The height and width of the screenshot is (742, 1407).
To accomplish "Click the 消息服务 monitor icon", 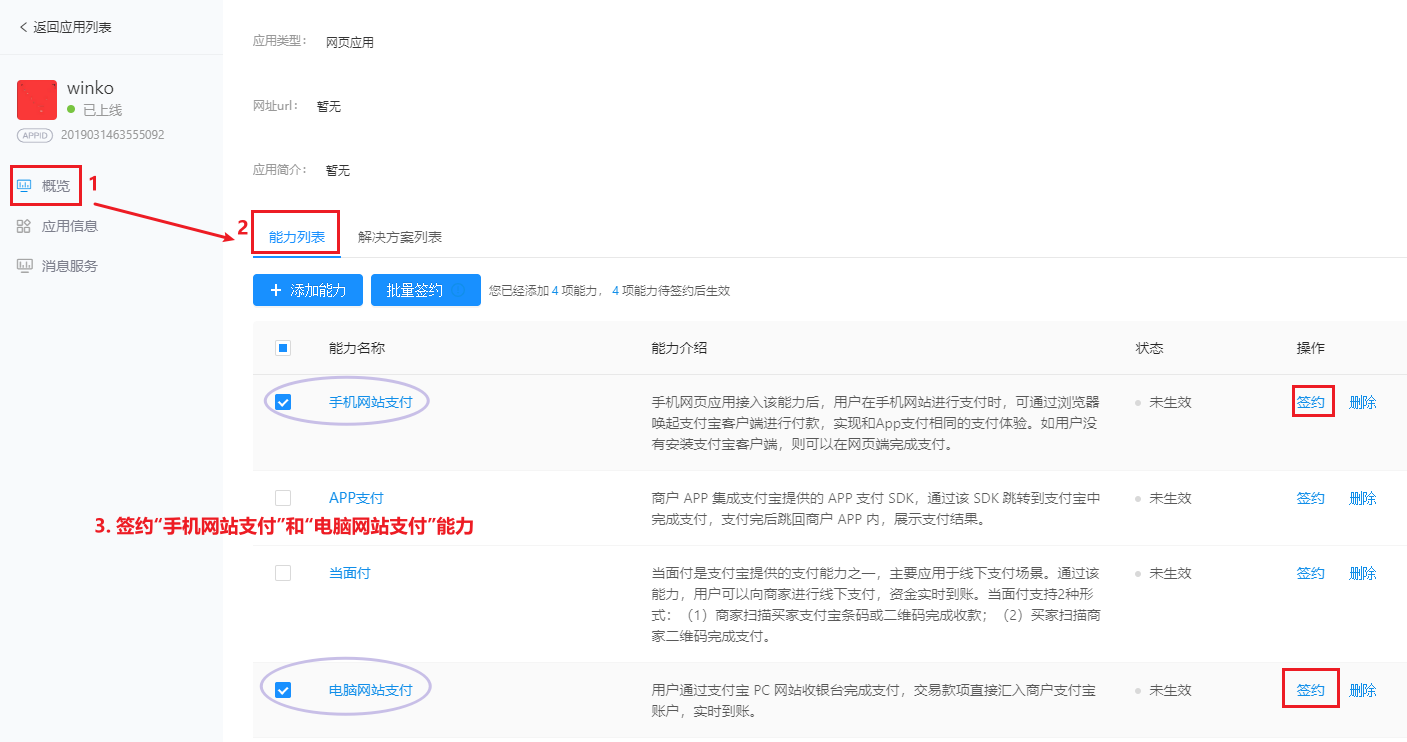I will pyautogui.click(x=24, y=266).
